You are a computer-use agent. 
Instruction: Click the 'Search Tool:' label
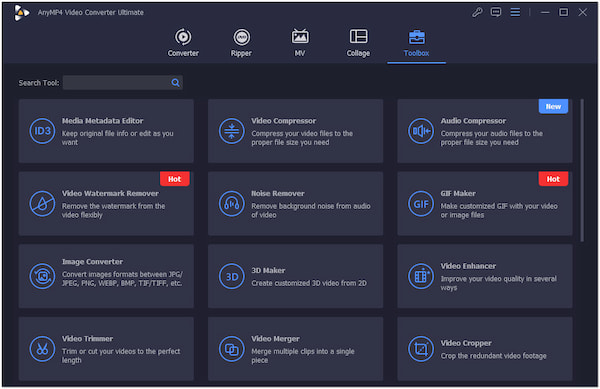[39, 83]
